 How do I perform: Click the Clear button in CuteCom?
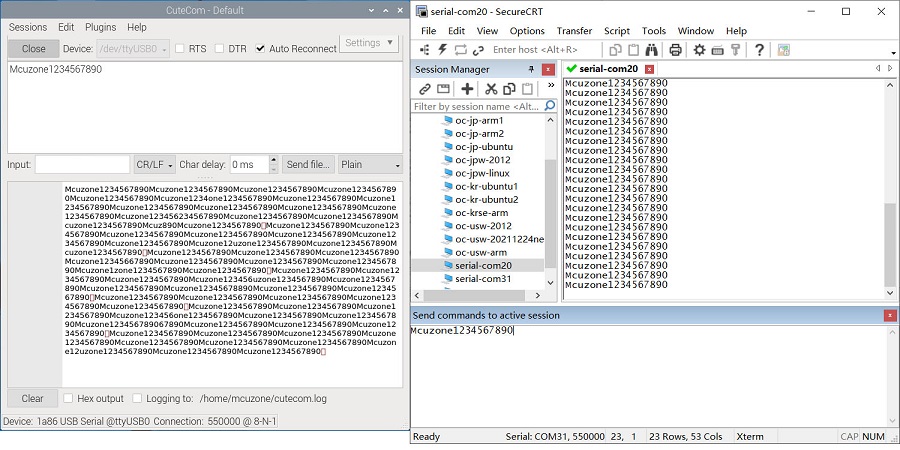32,398
